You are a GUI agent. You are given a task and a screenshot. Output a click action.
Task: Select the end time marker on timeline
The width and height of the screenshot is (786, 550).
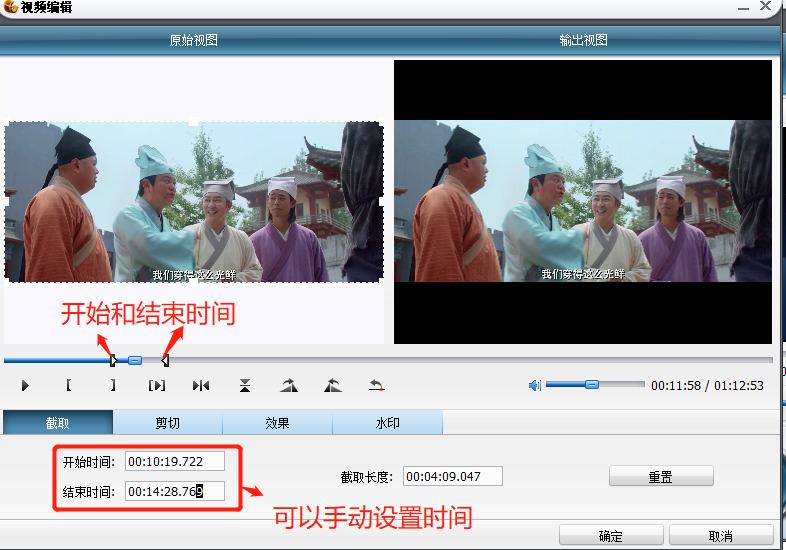[165, 360]
